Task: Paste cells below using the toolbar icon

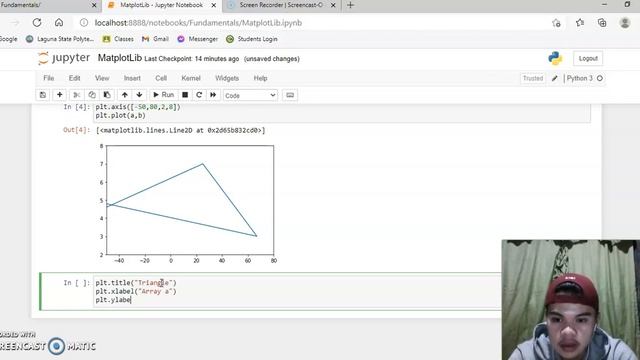Action: (107, 95)
